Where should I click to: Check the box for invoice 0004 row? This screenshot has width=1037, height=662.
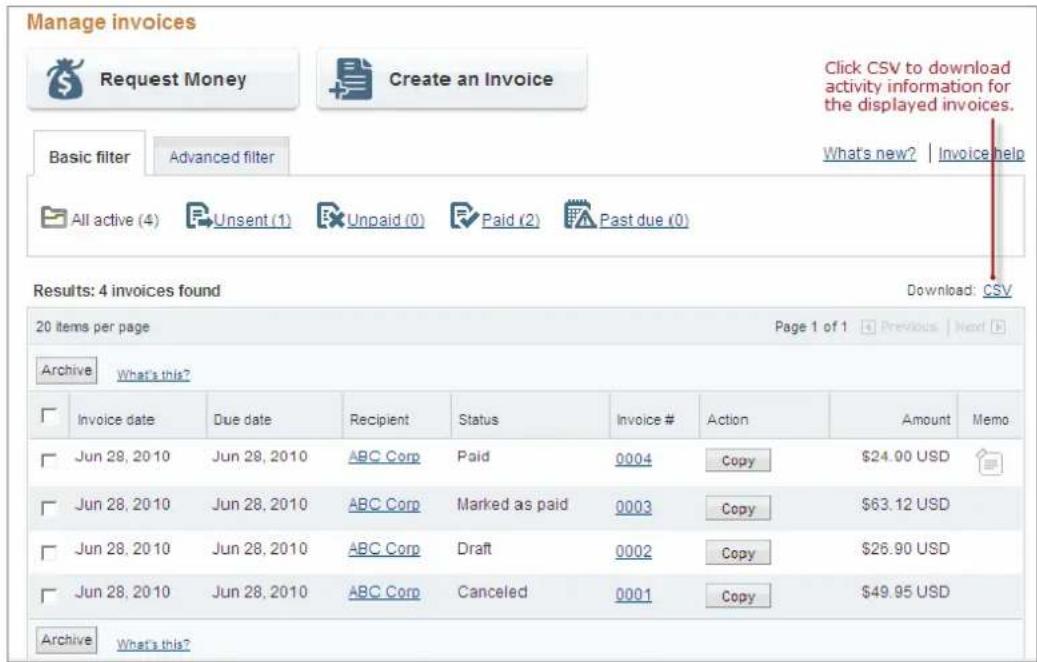(48, 460)
